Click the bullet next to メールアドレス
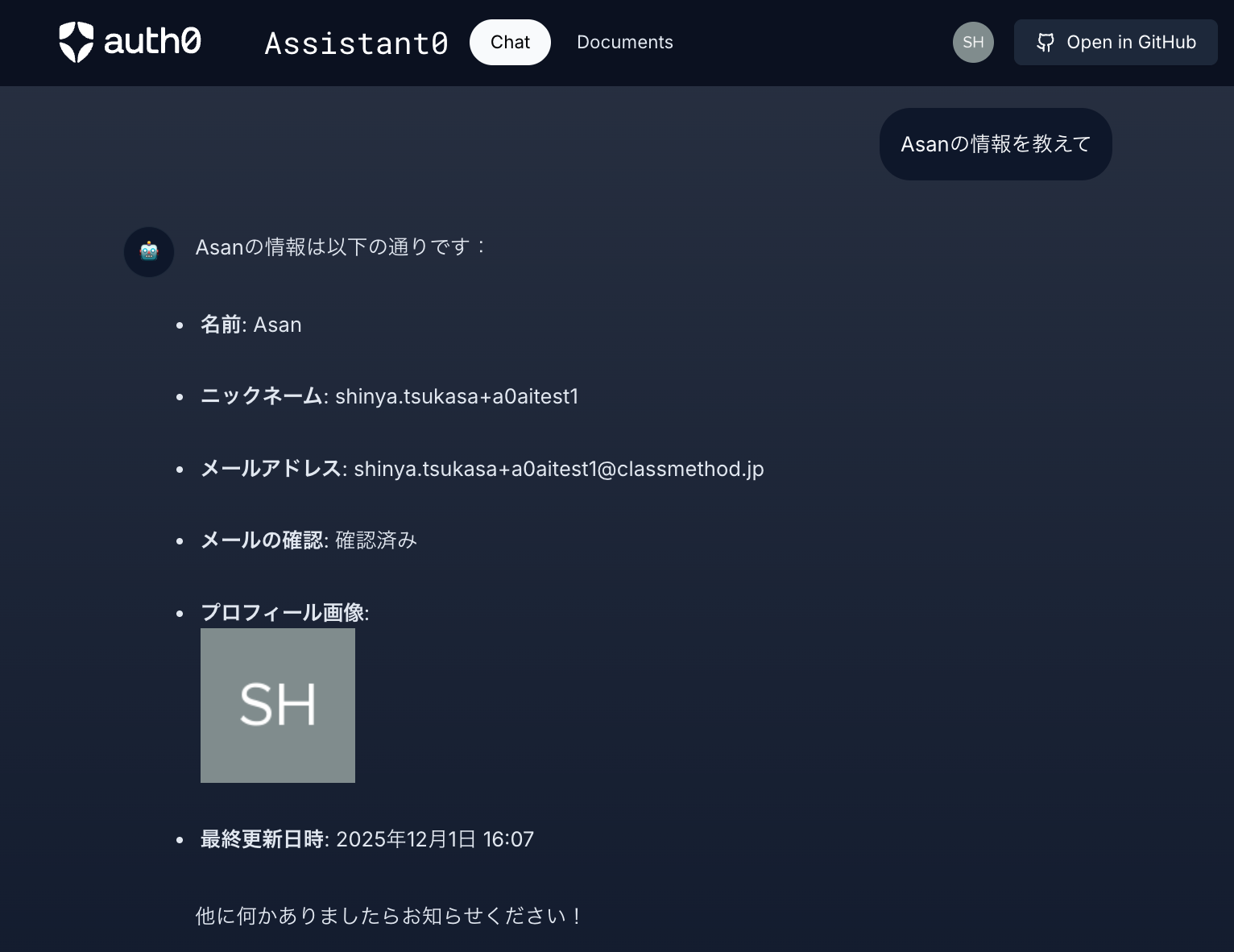 pyautogui.click(x=179, y=469)
